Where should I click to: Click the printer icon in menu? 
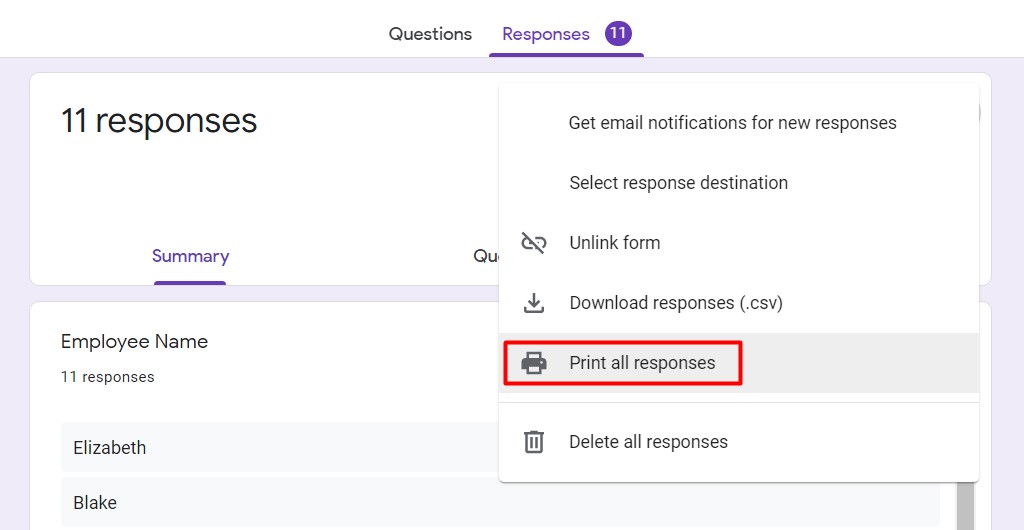click(x=534, y=363)
